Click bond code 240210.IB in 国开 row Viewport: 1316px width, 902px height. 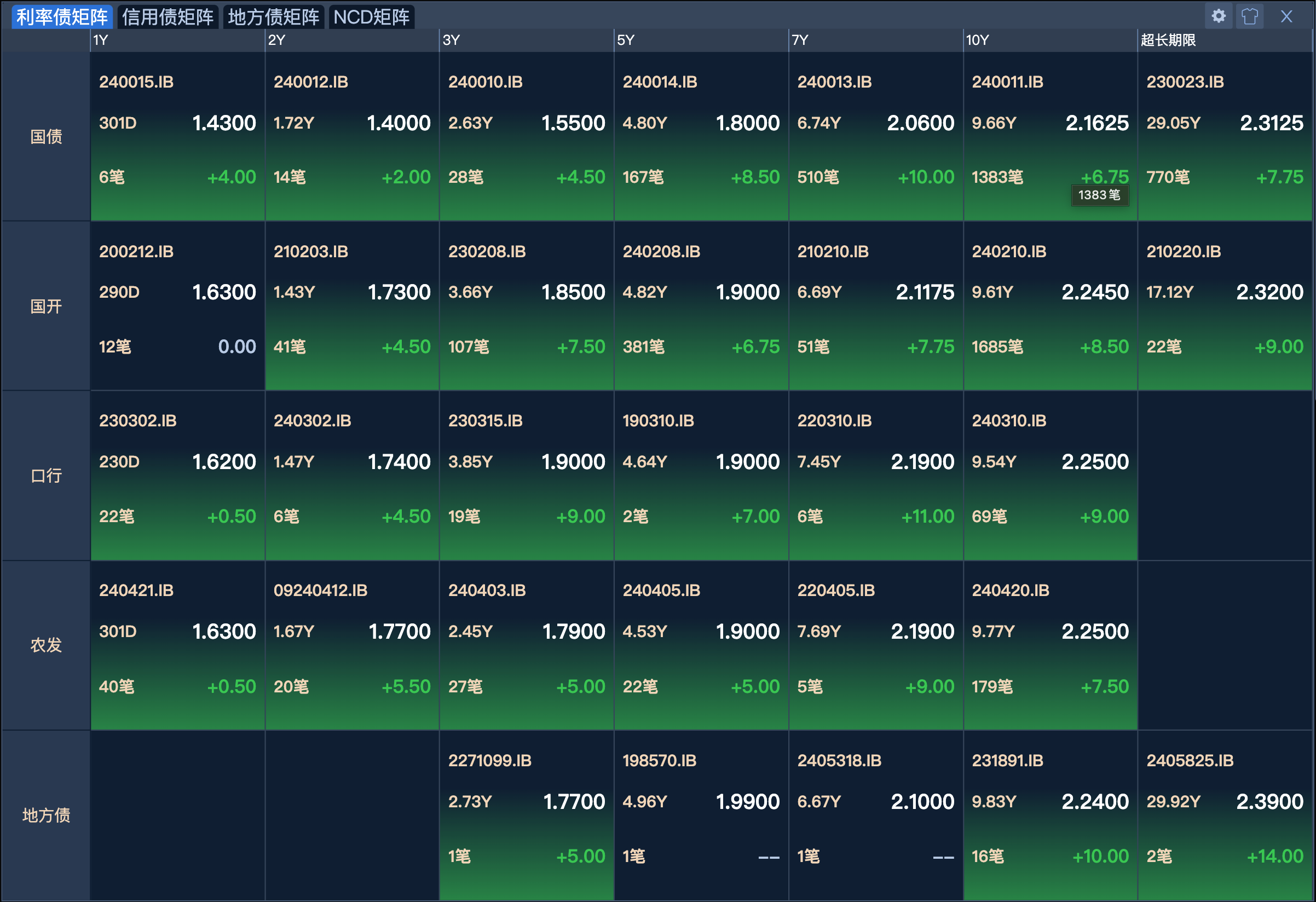[1008, 251]
